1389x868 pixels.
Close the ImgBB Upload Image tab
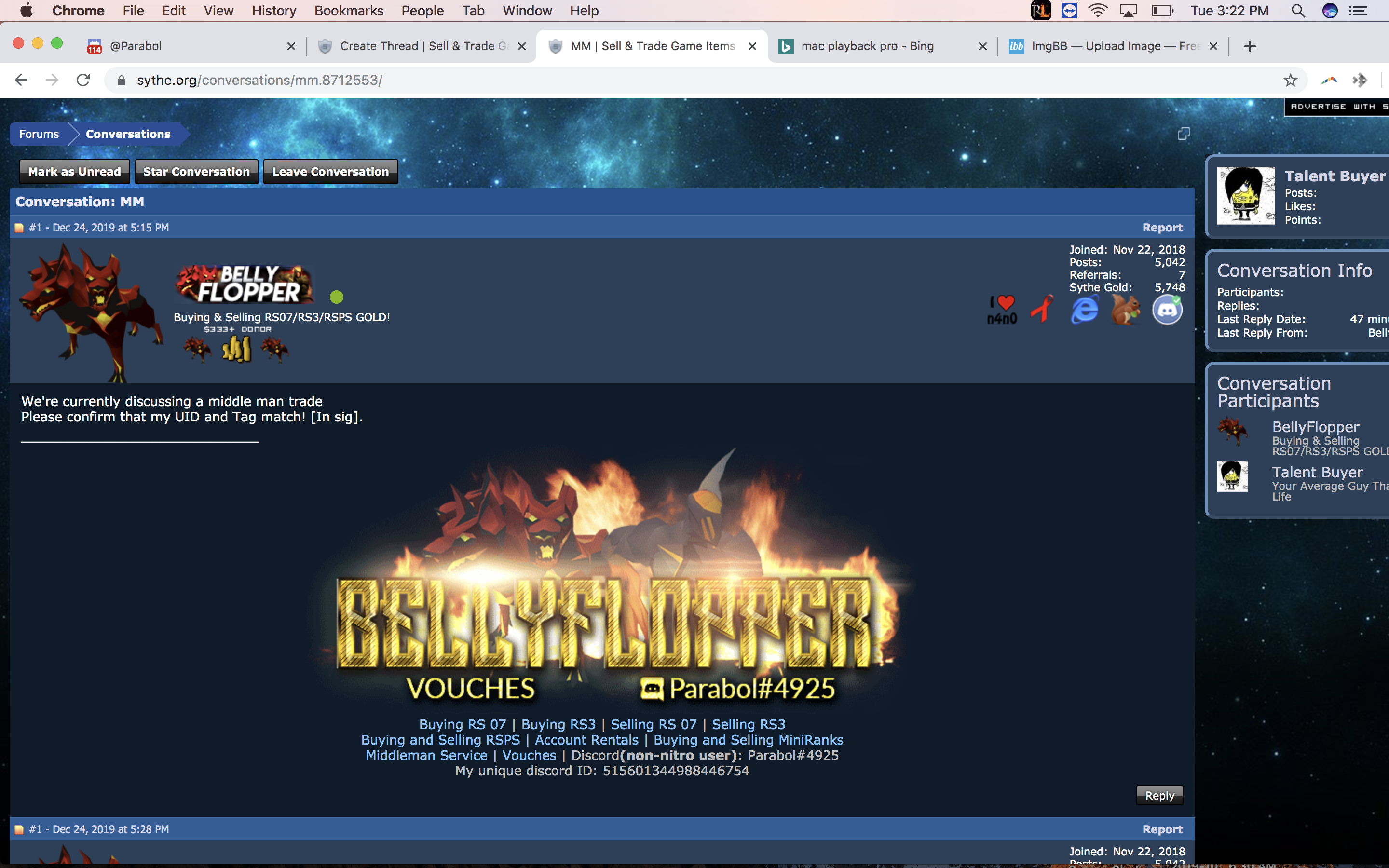(x=1213, y=46)
